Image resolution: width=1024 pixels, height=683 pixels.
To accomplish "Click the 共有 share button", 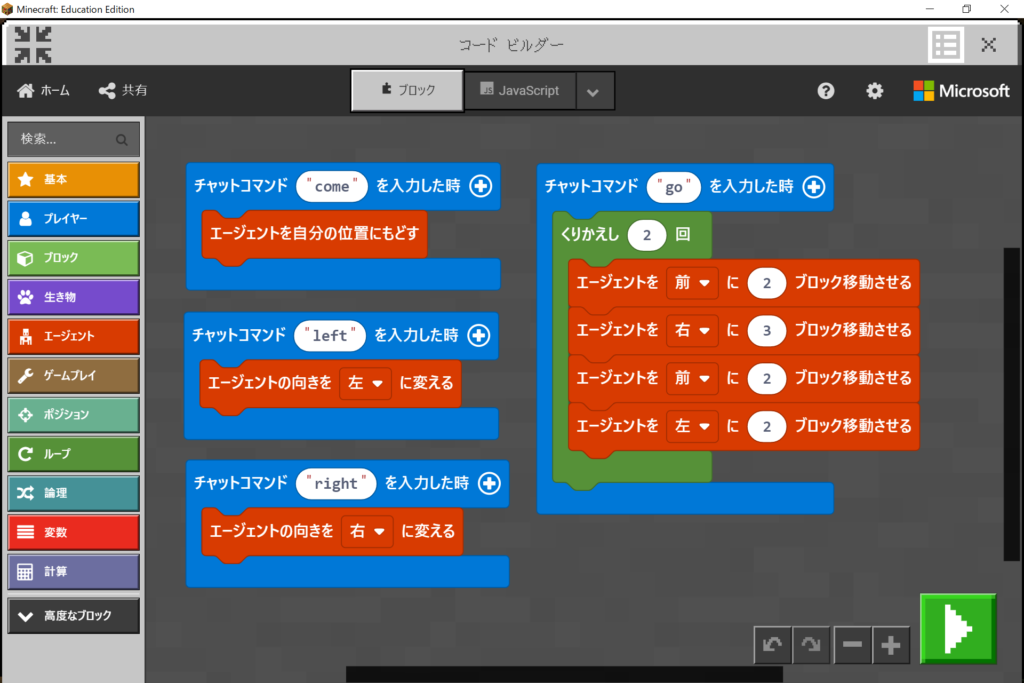I will pos(123,91).
